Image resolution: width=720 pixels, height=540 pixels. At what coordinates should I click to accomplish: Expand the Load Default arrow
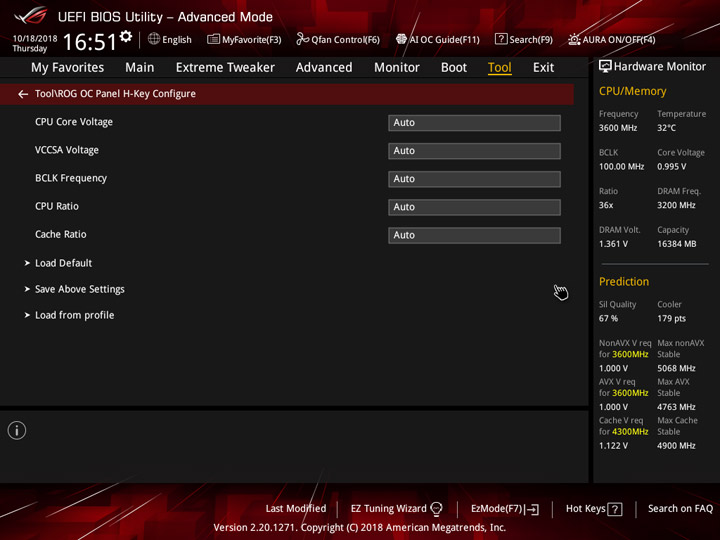[x=27, y=263]
